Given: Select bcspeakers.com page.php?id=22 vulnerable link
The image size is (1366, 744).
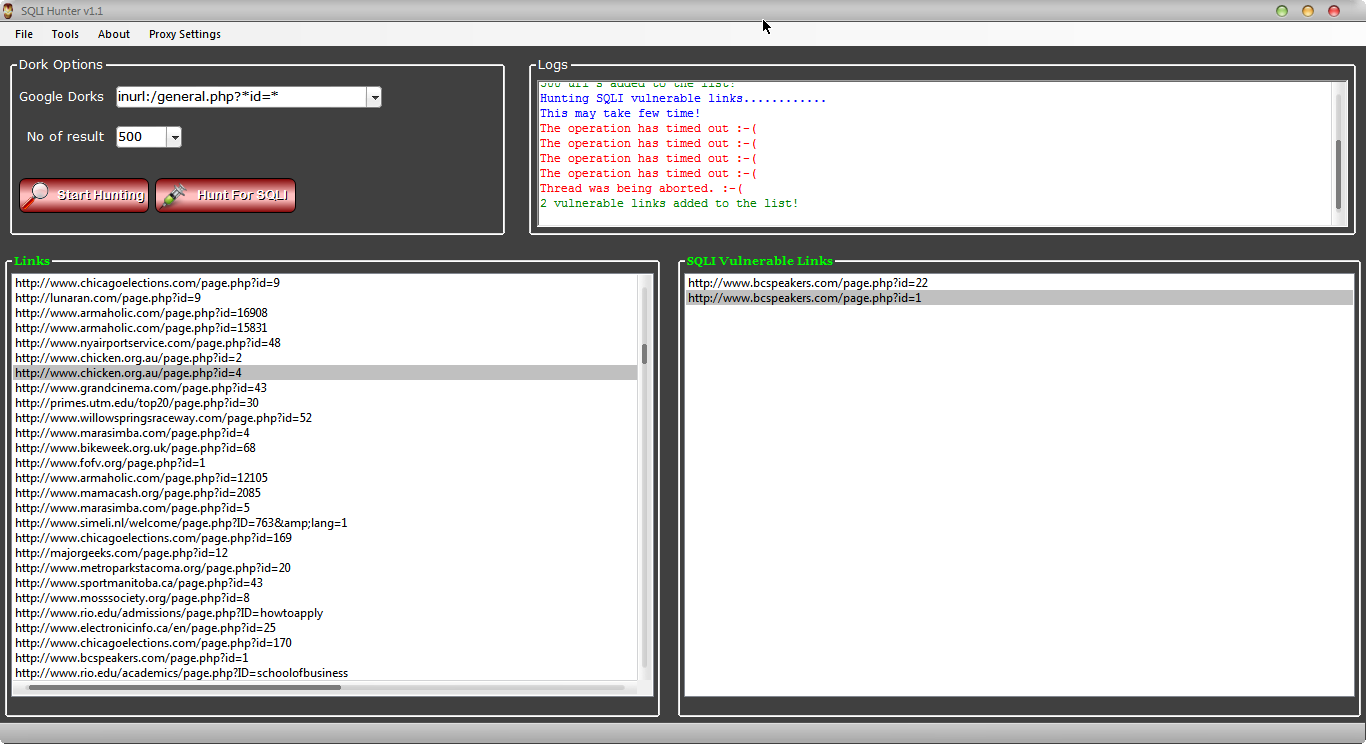Looking at the screenshot, I should [808, 283].
